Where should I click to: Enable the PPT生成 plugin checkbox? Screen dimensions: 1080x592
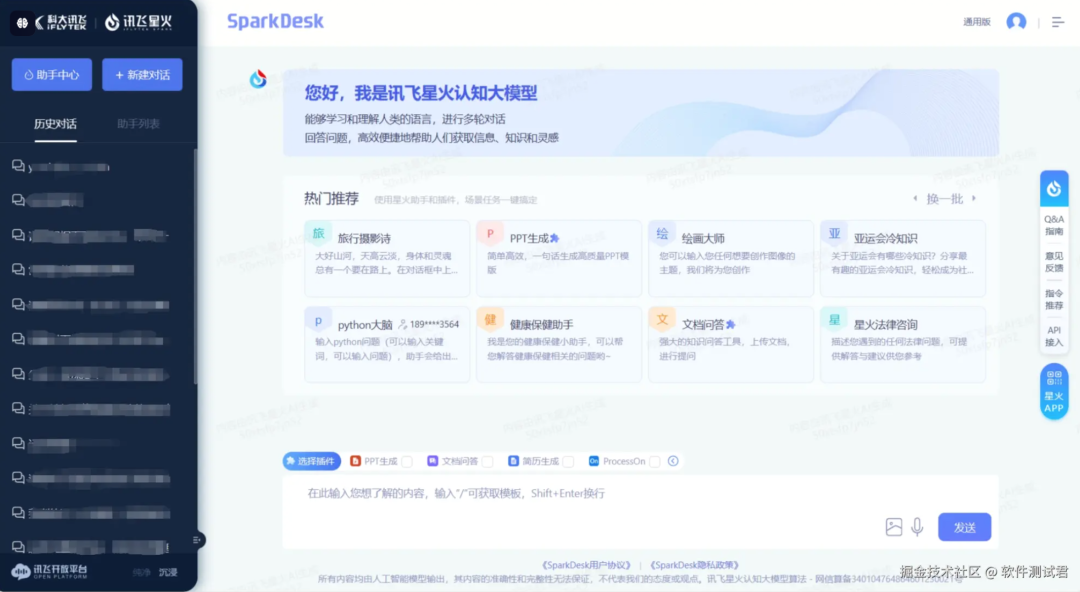coord(407,461)
